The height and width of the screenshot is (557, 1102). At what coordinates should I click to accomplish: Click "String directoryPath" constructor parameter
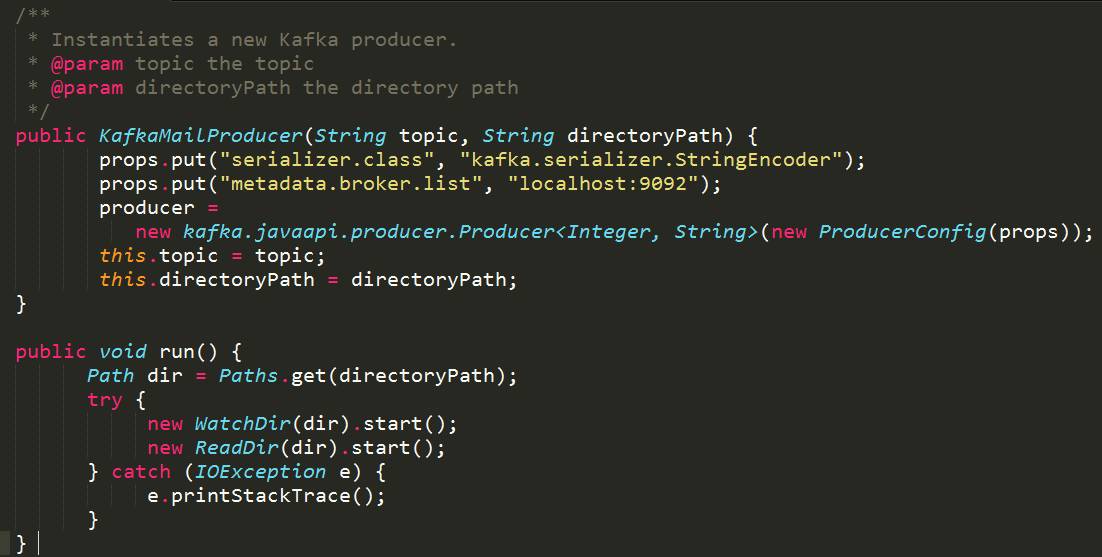click(602, 136)
